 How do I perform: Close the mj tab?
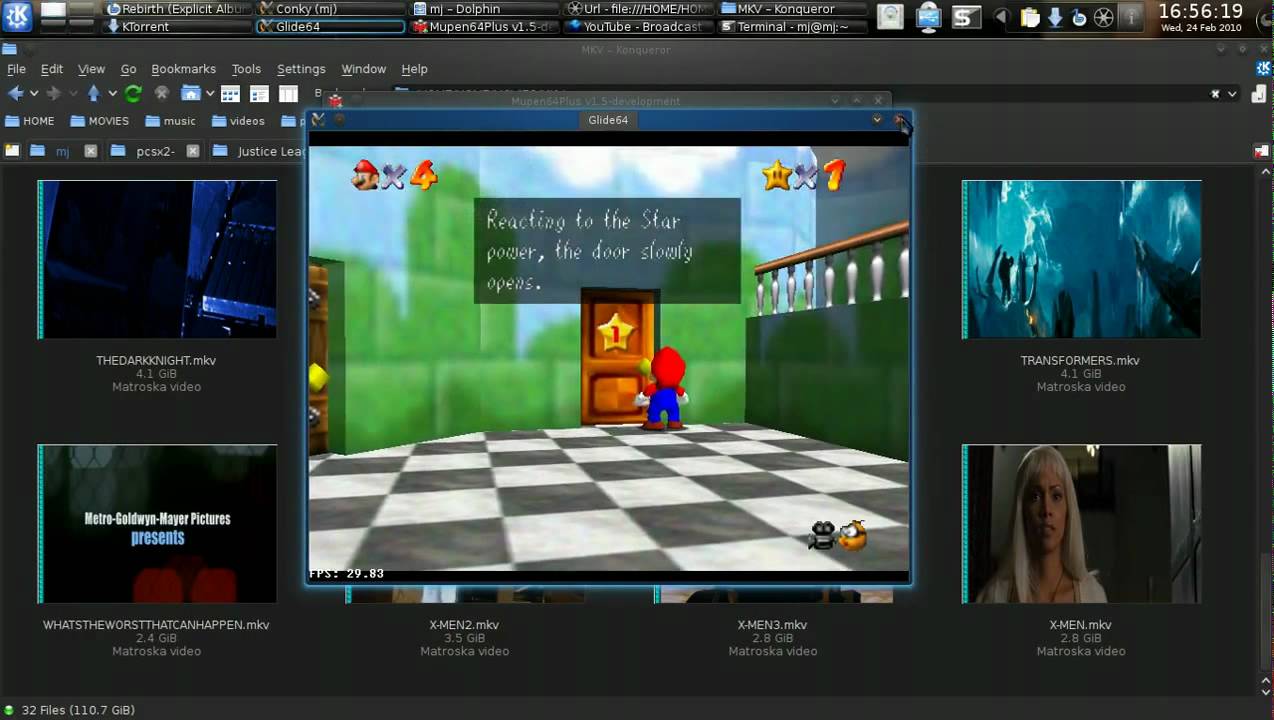point(90,152)
